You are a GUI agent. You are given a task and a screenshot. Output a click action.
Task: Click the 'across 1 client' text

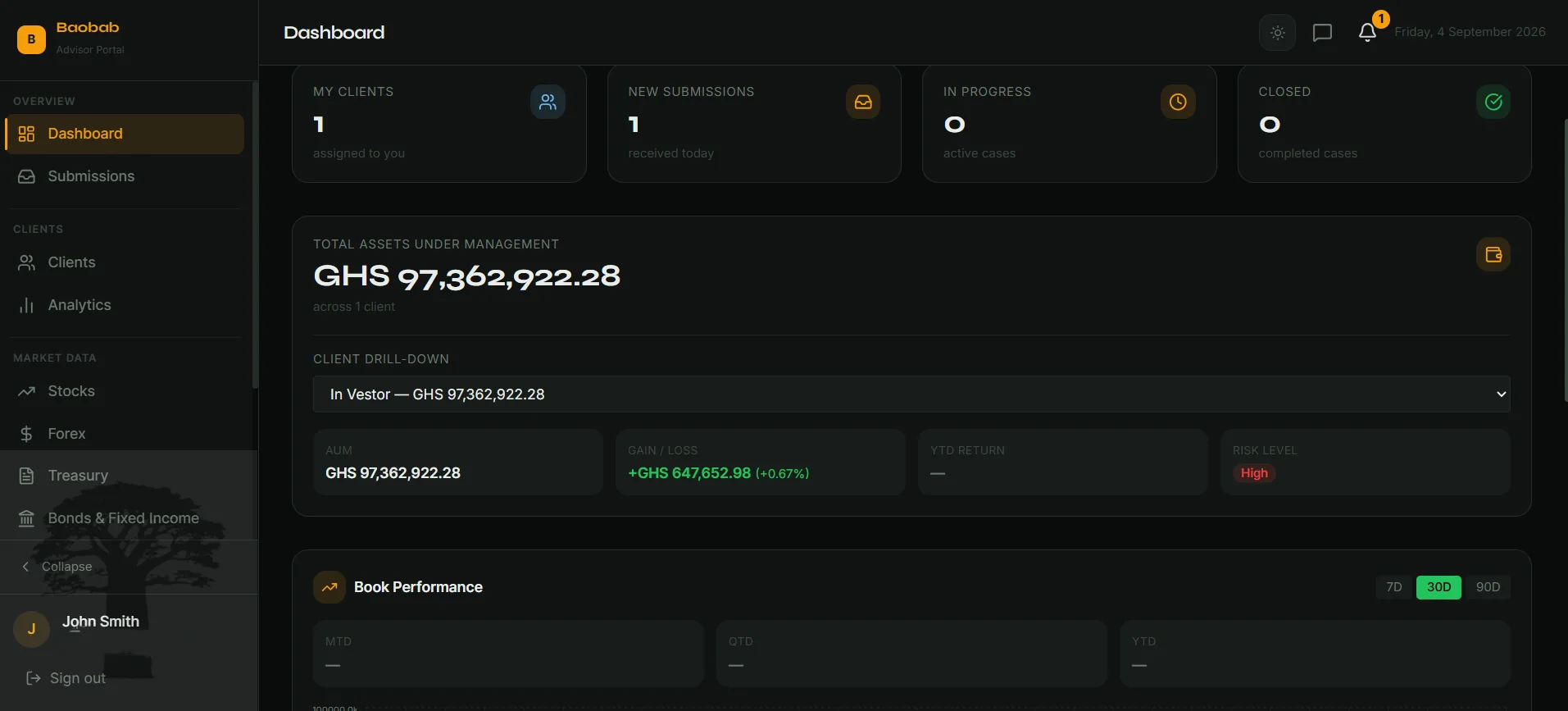pyautogui.click(x=354, y=307)
